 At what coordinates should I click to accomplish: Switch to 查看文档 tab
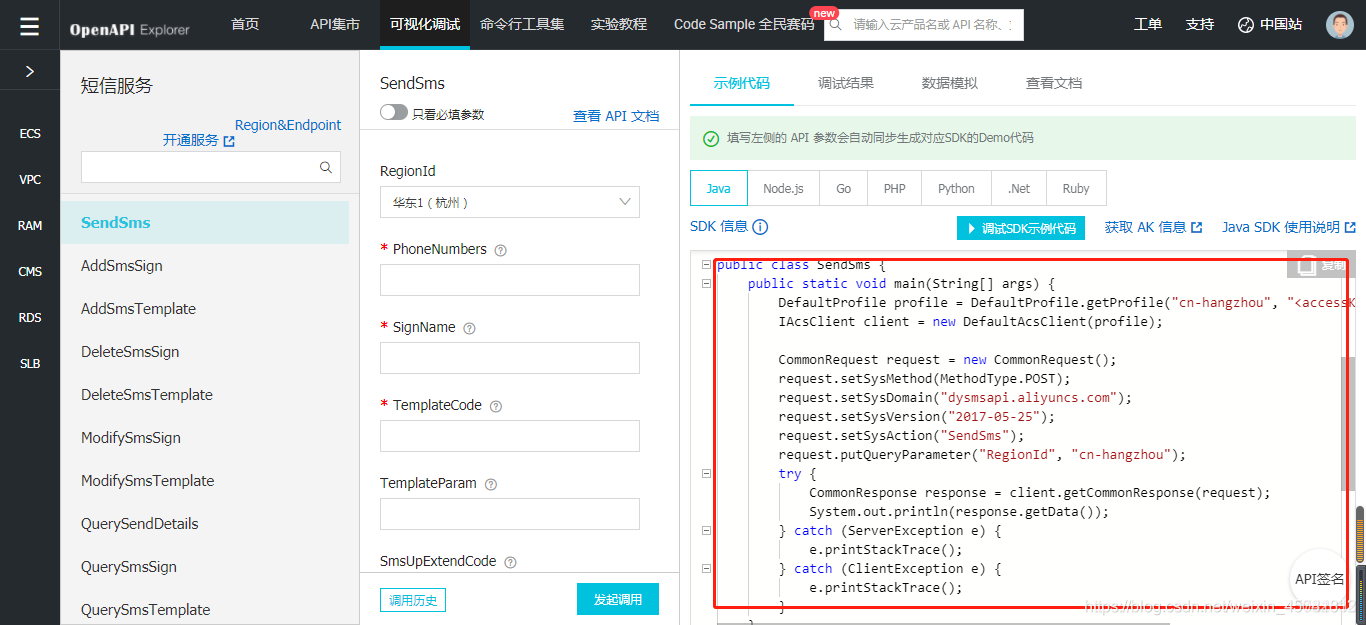tap(1054, 83)
